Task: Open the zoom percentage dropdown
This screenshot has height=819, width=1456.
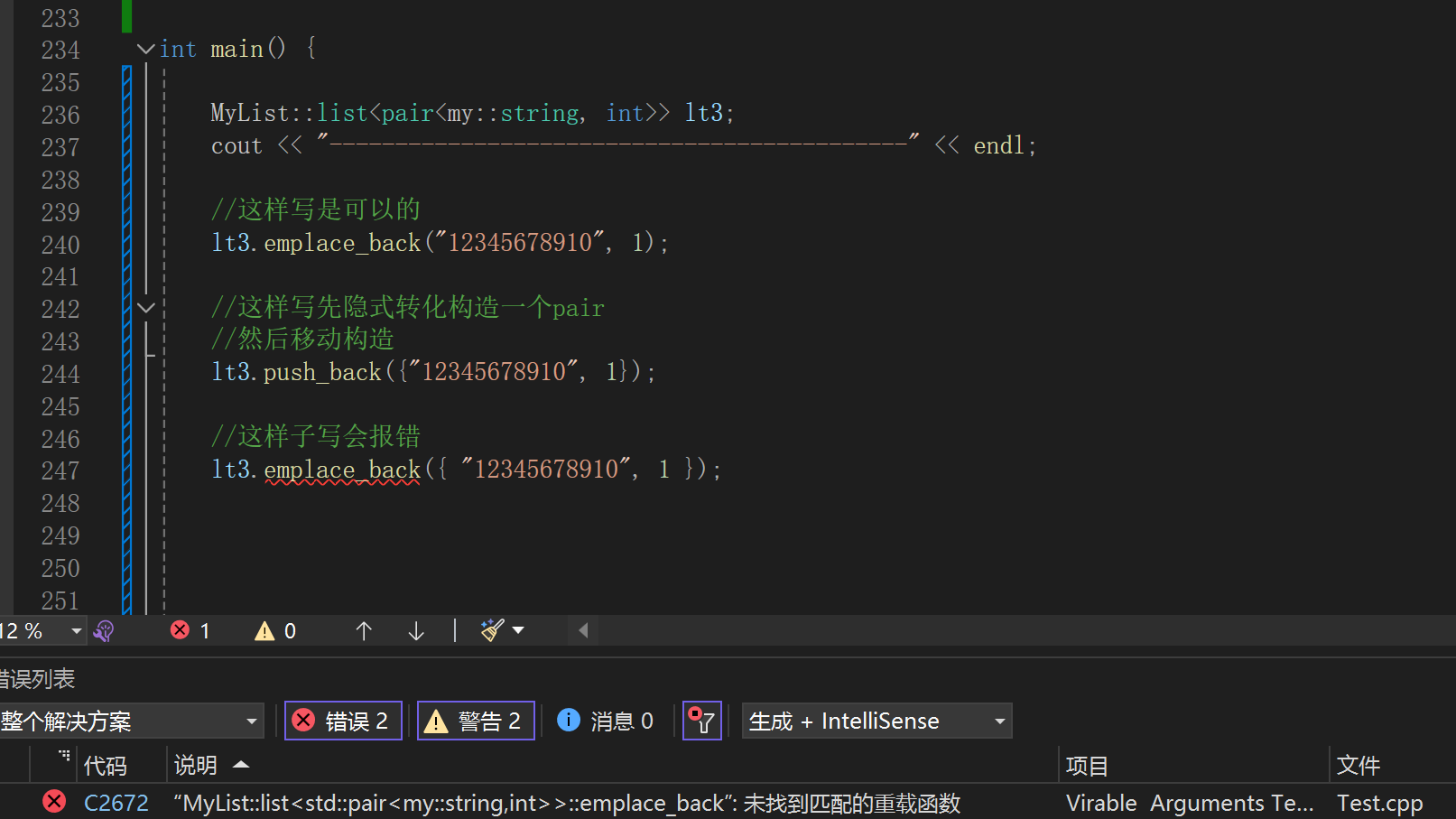Action: pyautogui.click(x=76, y=630)
